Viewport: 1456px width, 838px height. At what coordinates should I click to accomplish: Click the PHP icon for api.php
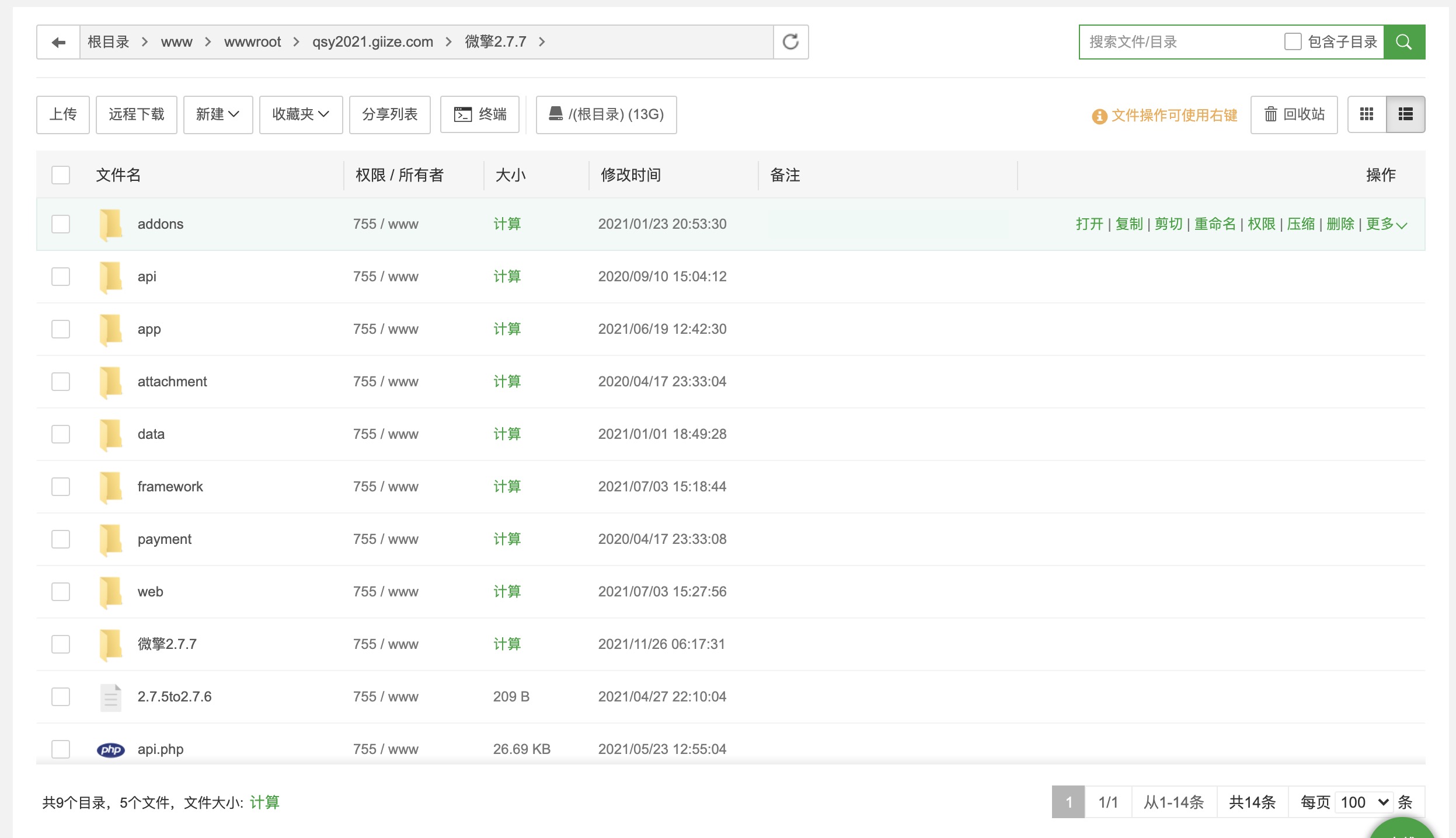[110, 749]
